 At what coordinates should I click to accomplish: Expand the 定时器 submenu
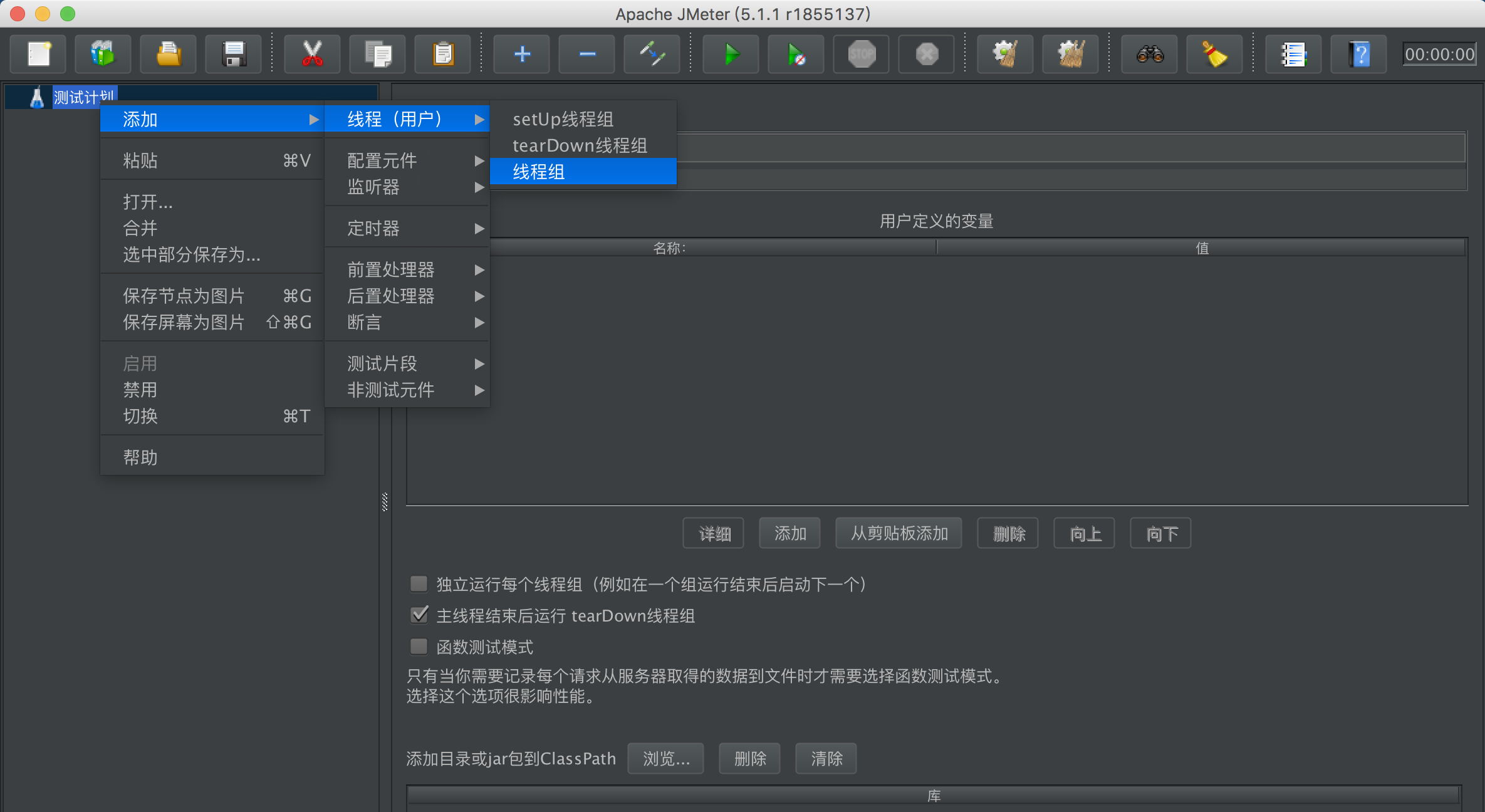click(x=407, y=228)
